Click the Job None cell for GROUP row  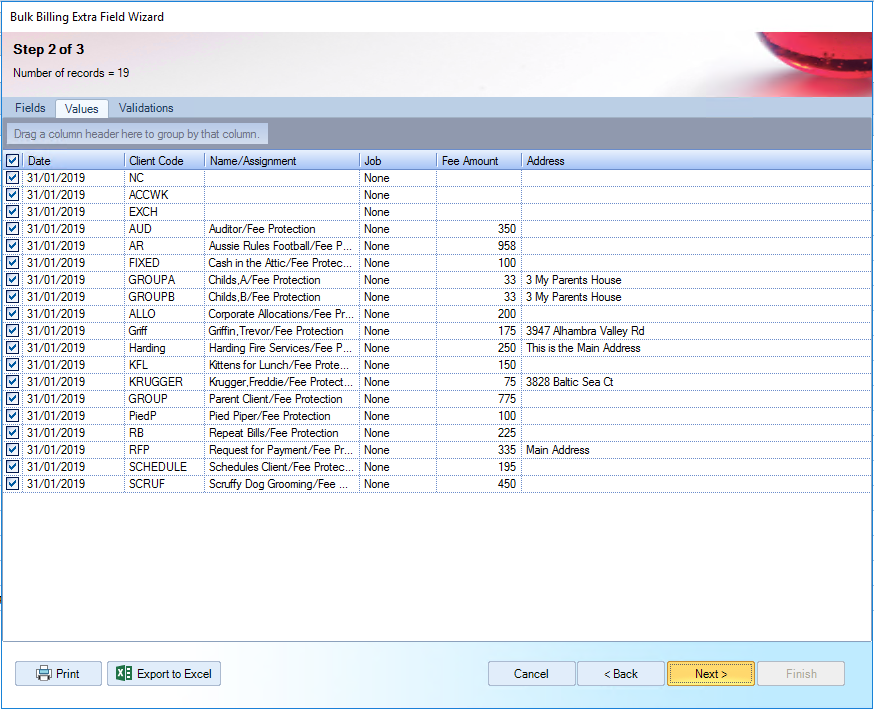coord(398,399)
